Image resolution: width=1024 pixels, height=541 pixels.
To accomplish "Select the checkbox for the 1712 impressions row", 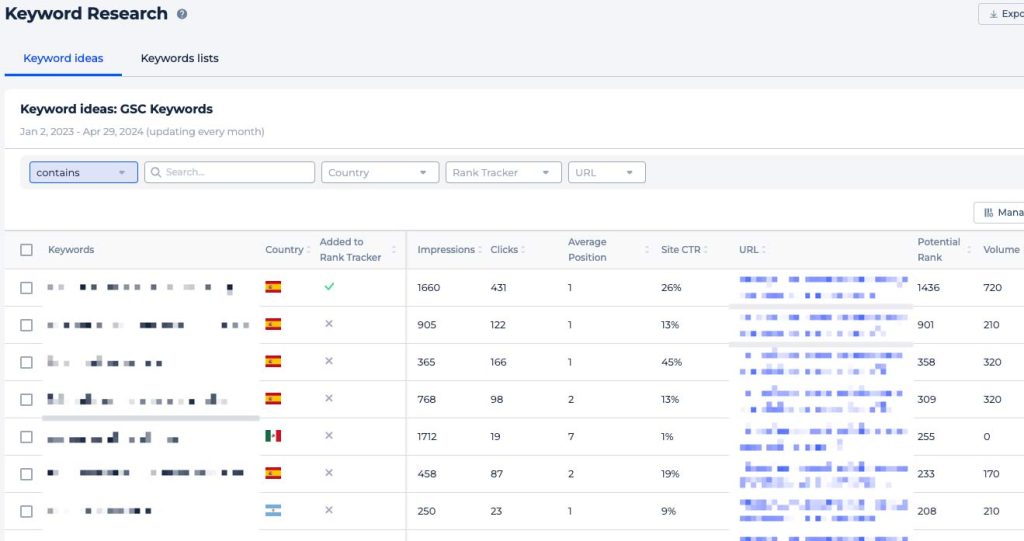I will (27, 437).
